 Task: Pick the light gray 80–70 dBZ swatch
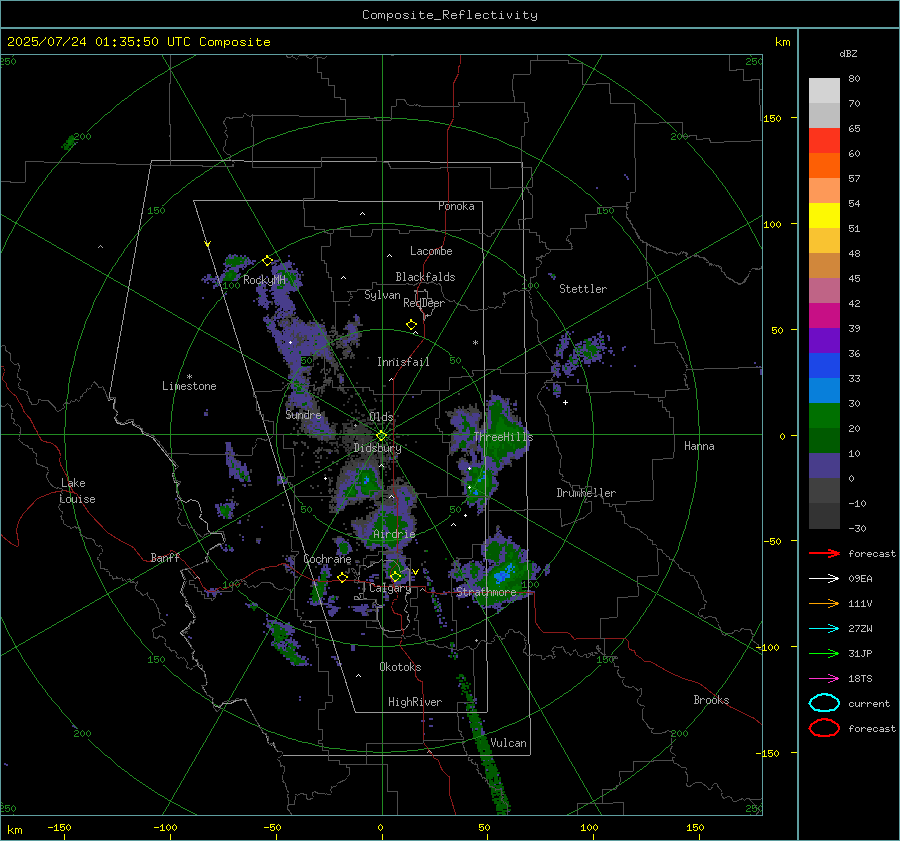[824, 91]
